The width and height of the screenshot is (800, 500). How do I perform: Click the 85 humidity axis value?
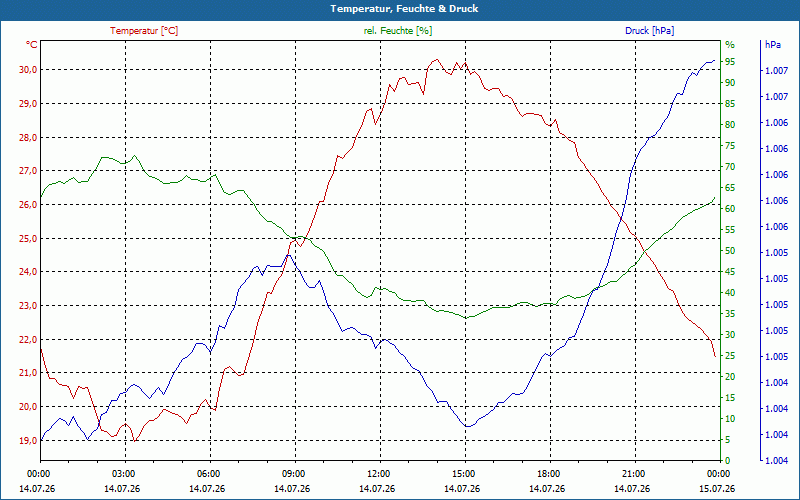coord(730,104)
